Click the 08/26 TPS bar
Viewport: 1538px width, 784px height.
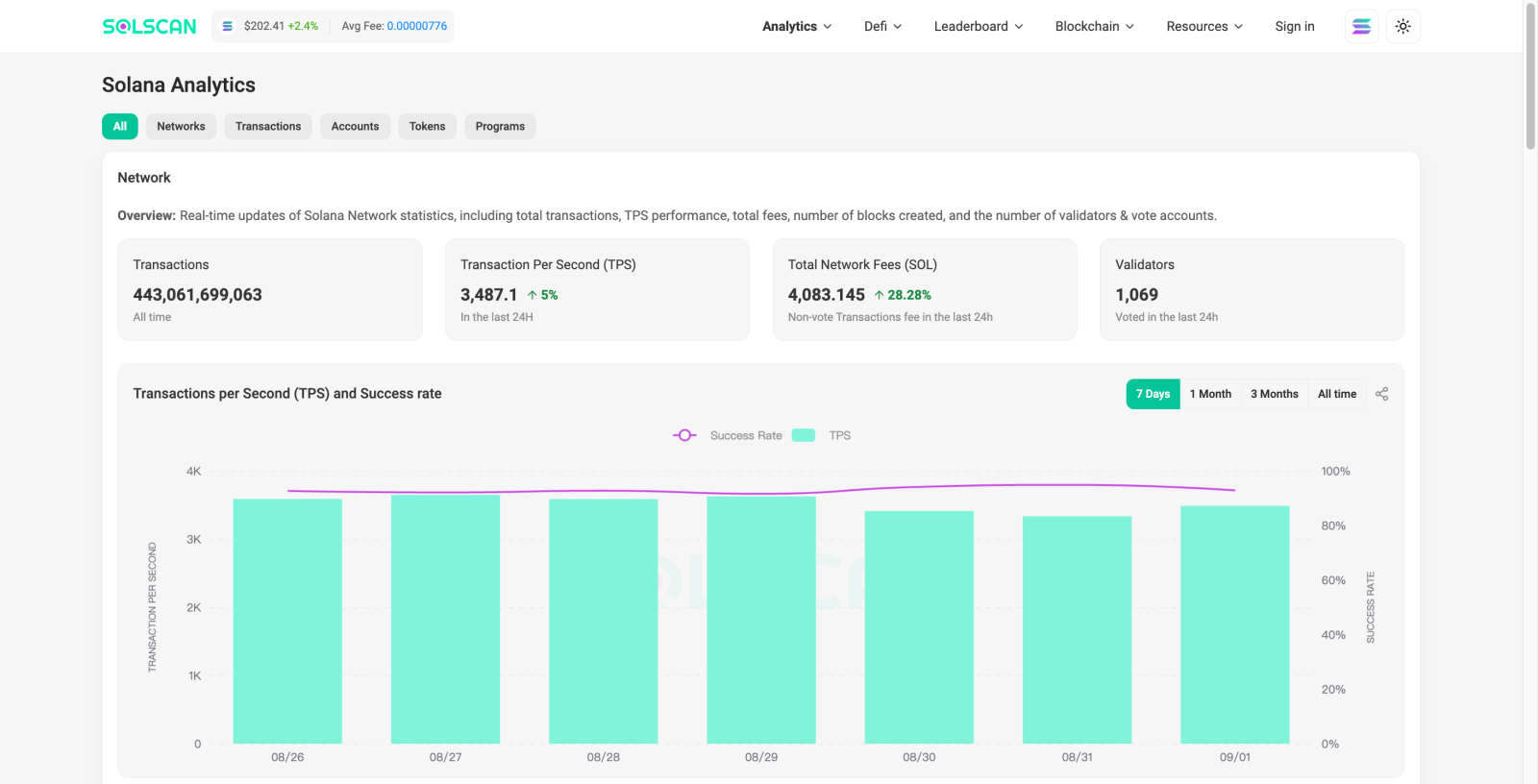click(287, 621)
